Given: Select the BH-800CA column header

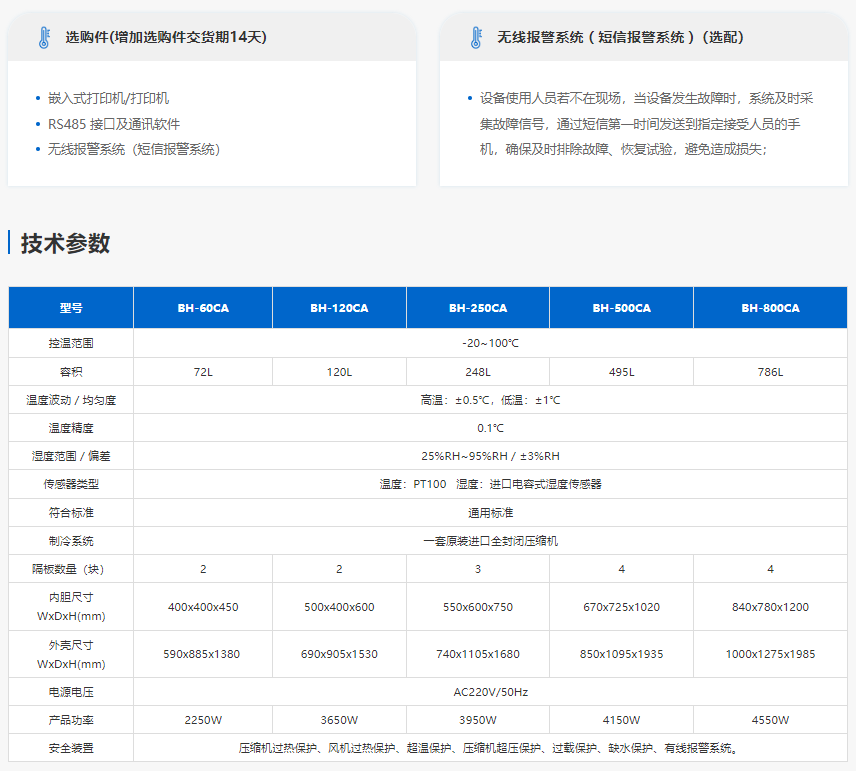Looking at the screenshot, I should tap(770, 308).
